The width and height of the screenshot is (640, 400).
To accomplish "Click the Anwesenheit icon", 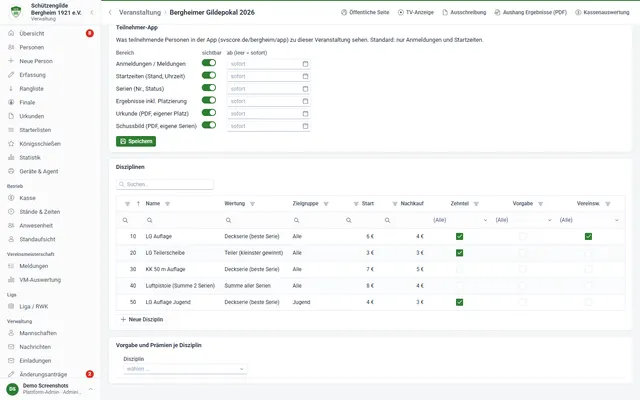I will tap(11, 225).
